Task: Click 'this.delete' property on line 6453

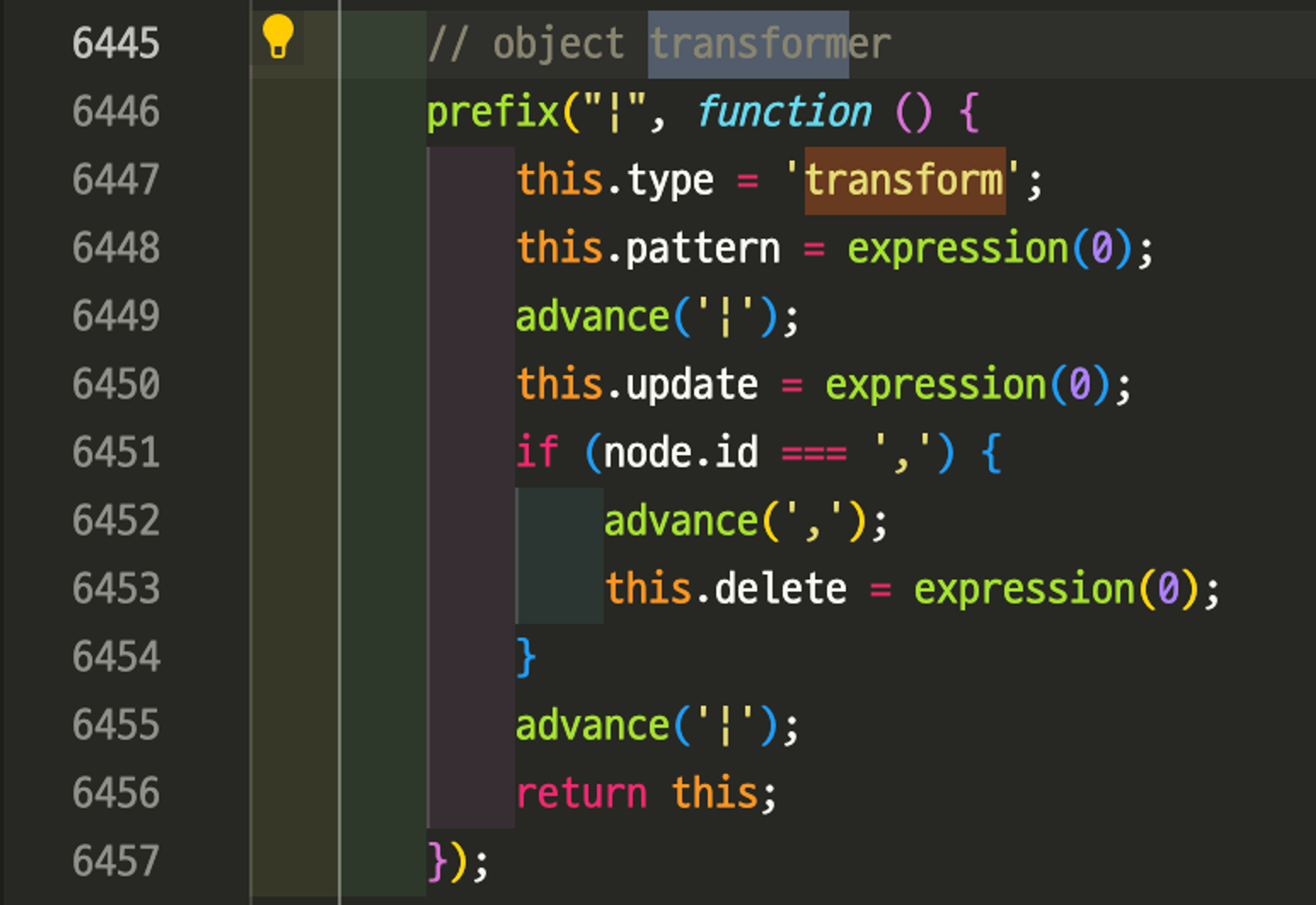Action: point(725,589)
